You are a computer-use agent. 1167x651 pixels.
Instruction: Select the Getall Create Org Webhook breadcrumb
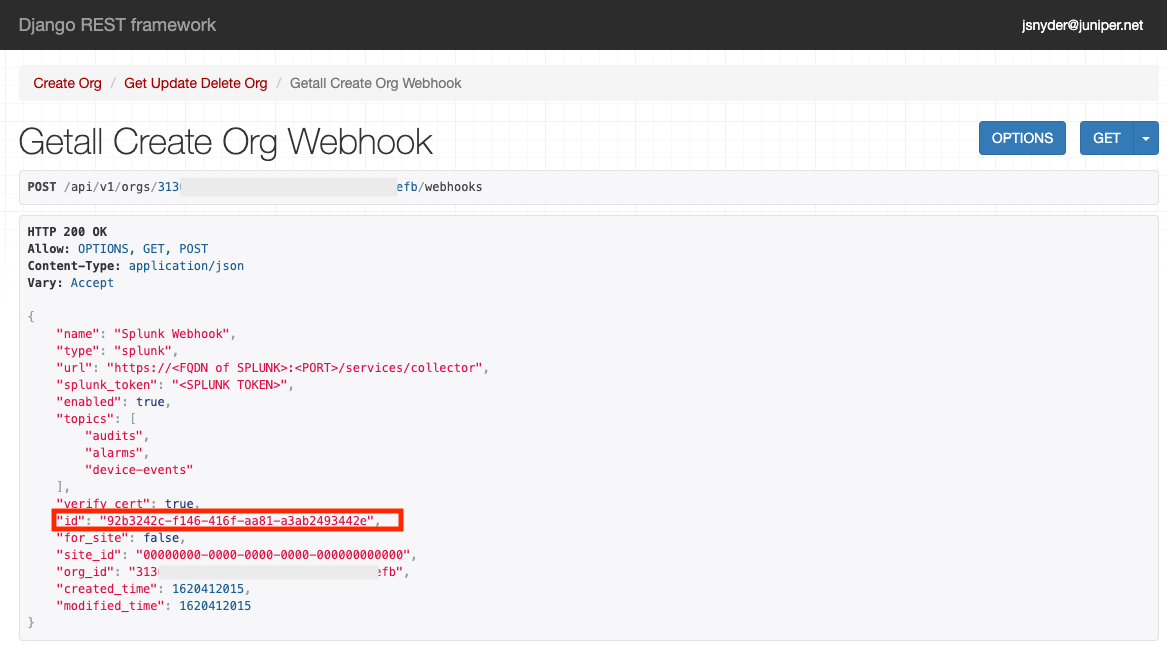375,83
